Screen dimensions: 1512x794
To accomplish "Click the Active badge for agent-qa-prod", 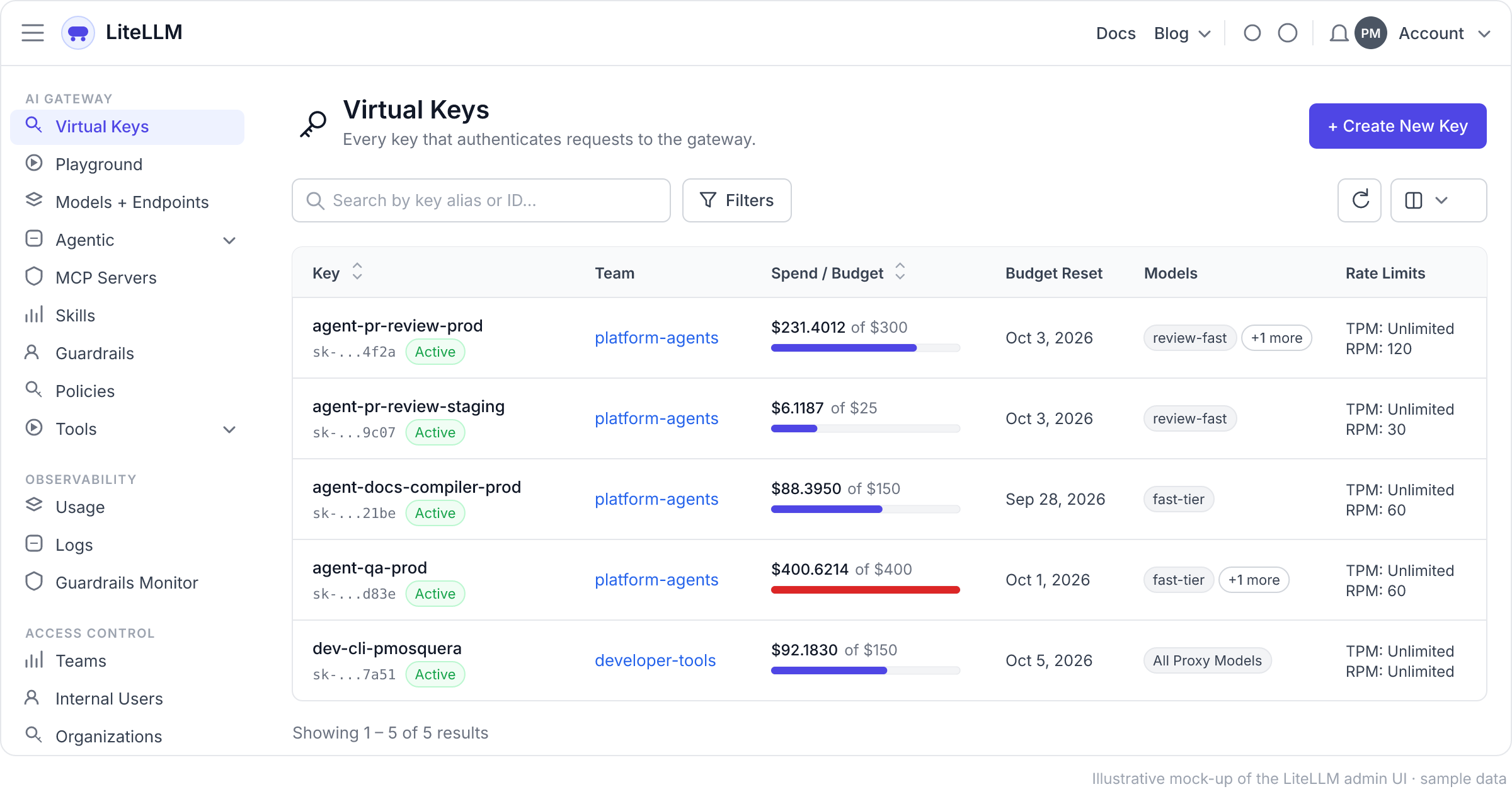I will click(x=435, y=594).
